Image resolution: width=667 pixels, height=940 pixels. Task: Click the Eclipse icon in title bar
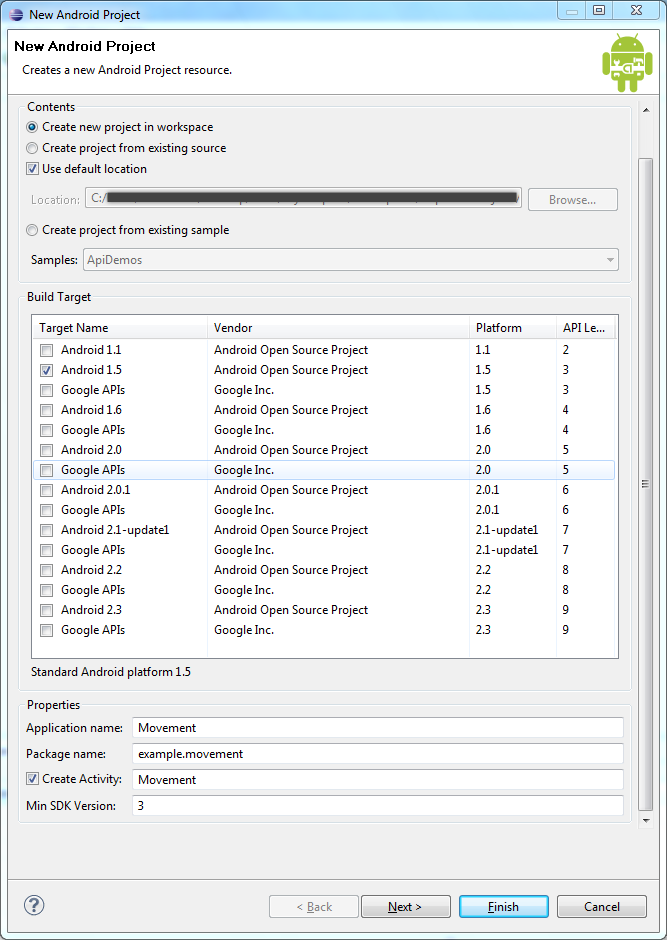click(x=16, y=14)
